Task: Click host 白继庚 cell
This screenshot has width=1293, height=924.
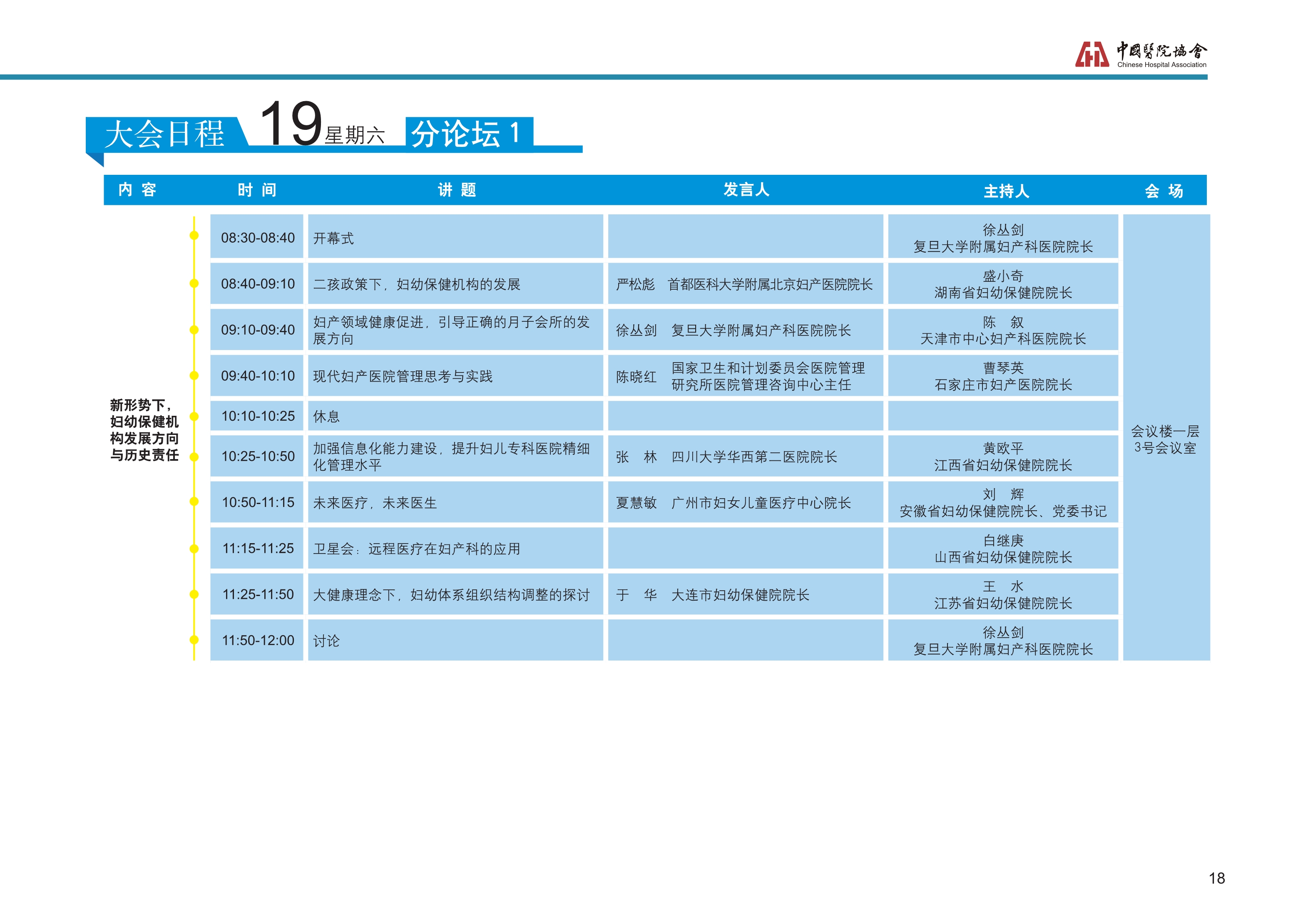Action: (1003, 548)
